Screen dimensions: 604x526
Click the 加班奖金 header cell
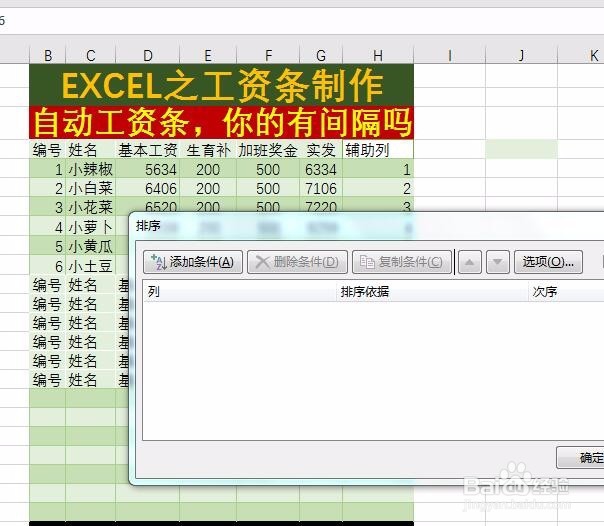(x=268, y=150)
